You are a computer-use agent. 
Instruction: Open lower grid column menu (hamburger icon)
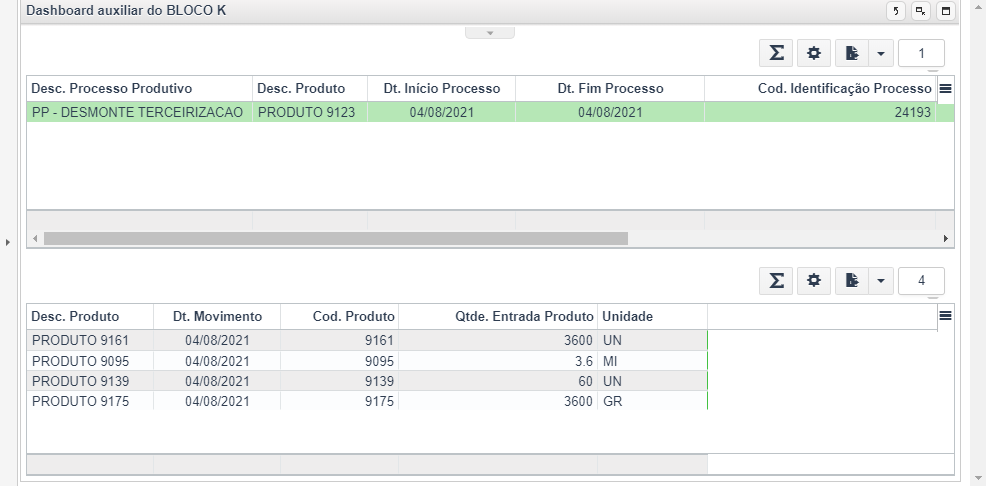tap(944, 316)
